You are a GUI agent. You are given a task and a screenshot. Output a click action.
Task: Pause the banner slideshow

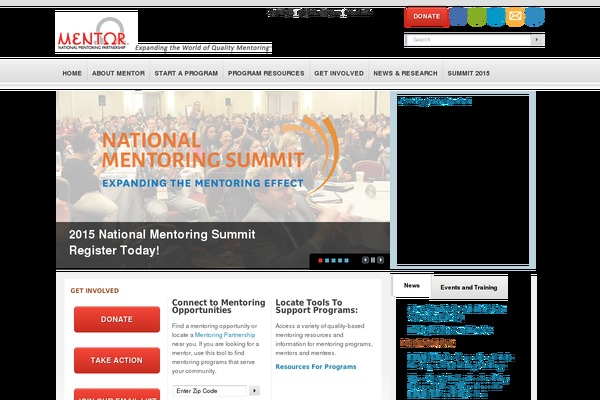click(373, 260)
